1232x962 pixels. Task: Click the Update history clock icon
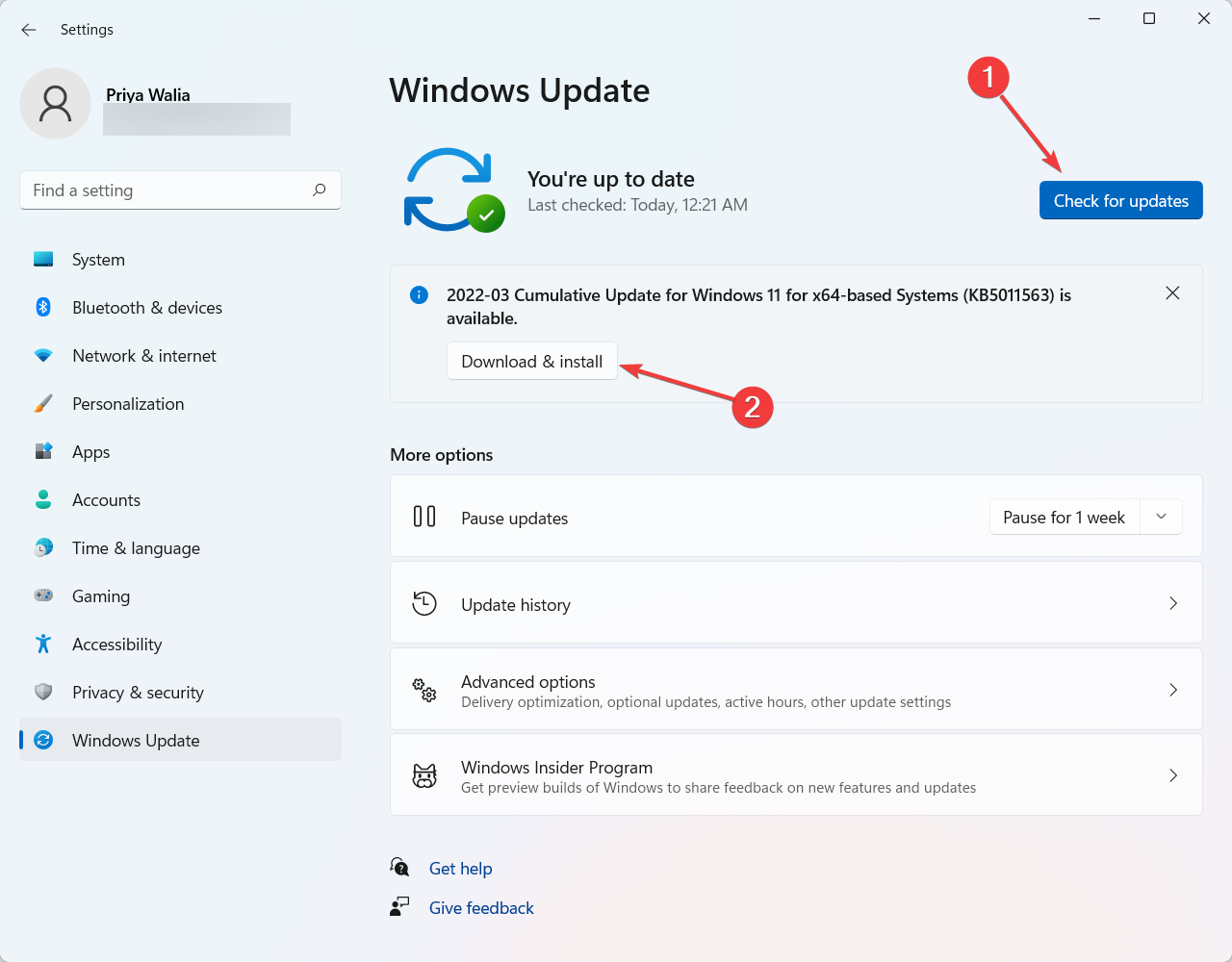click(x=424, y=603)
